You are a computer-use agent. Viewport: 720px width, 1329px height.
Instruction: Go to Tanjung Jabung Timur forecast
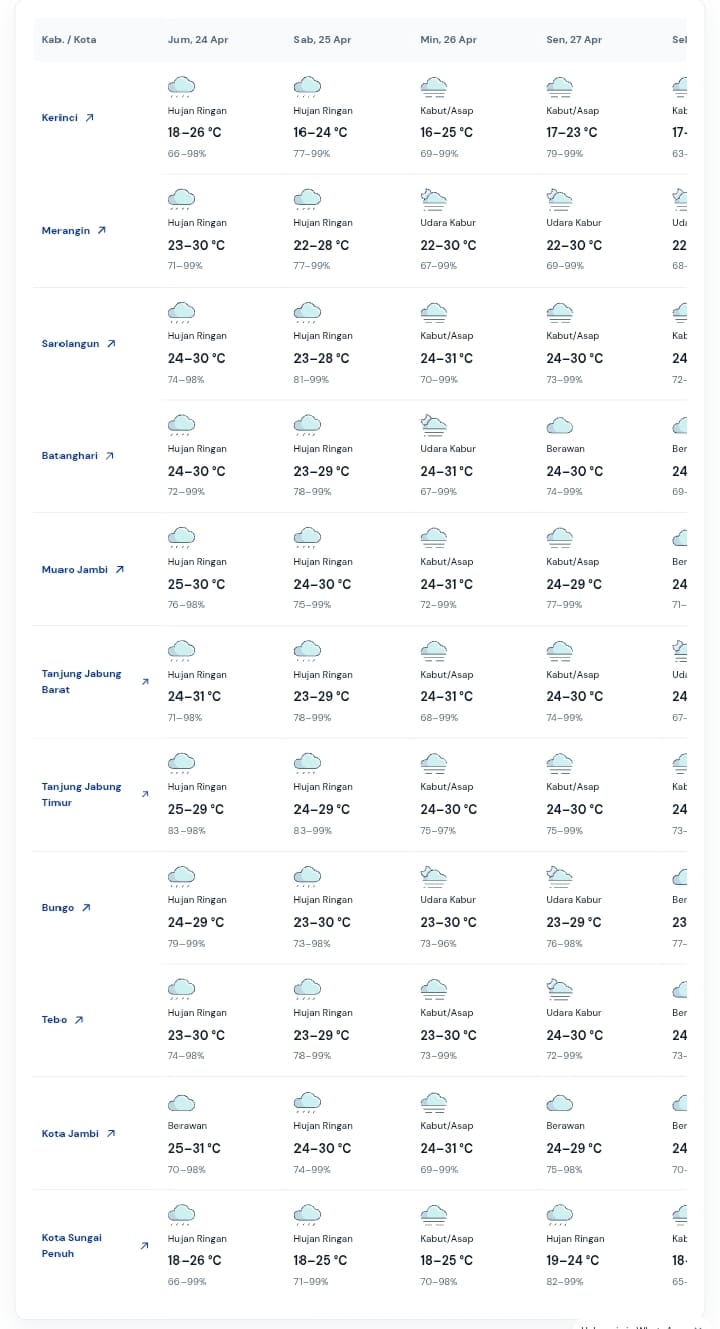[81, 795]
